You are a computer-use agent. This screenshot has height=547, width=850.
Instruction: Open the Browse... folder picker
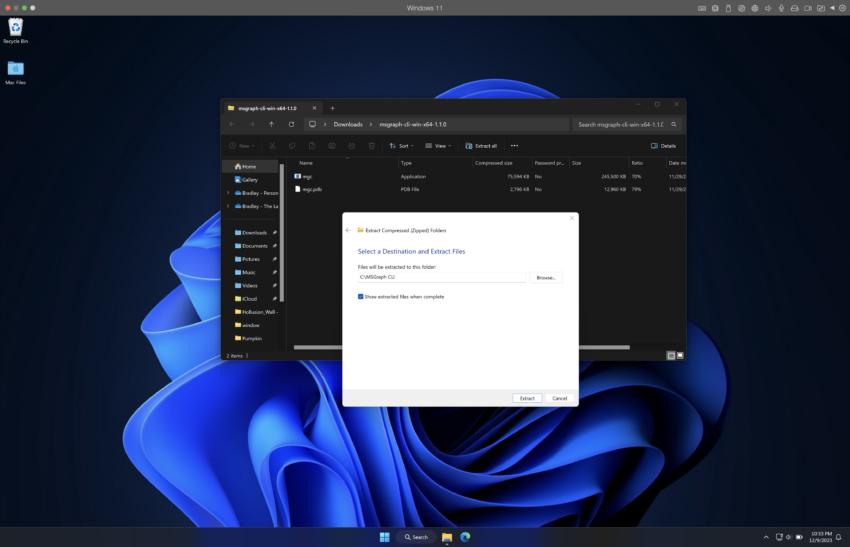(x=546, y=278)
